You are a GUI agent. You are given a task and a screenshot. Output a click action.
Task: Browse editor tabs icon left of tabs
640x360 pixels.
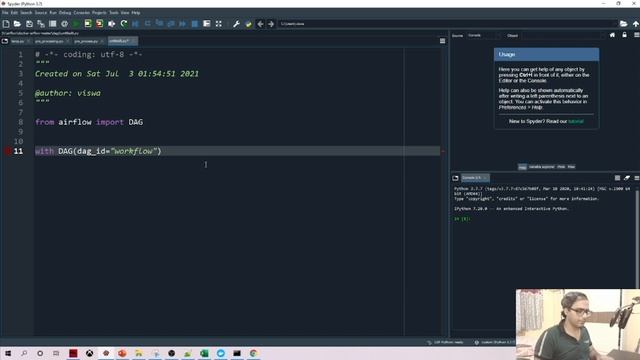pyautogui.click(x=5, y=41)
